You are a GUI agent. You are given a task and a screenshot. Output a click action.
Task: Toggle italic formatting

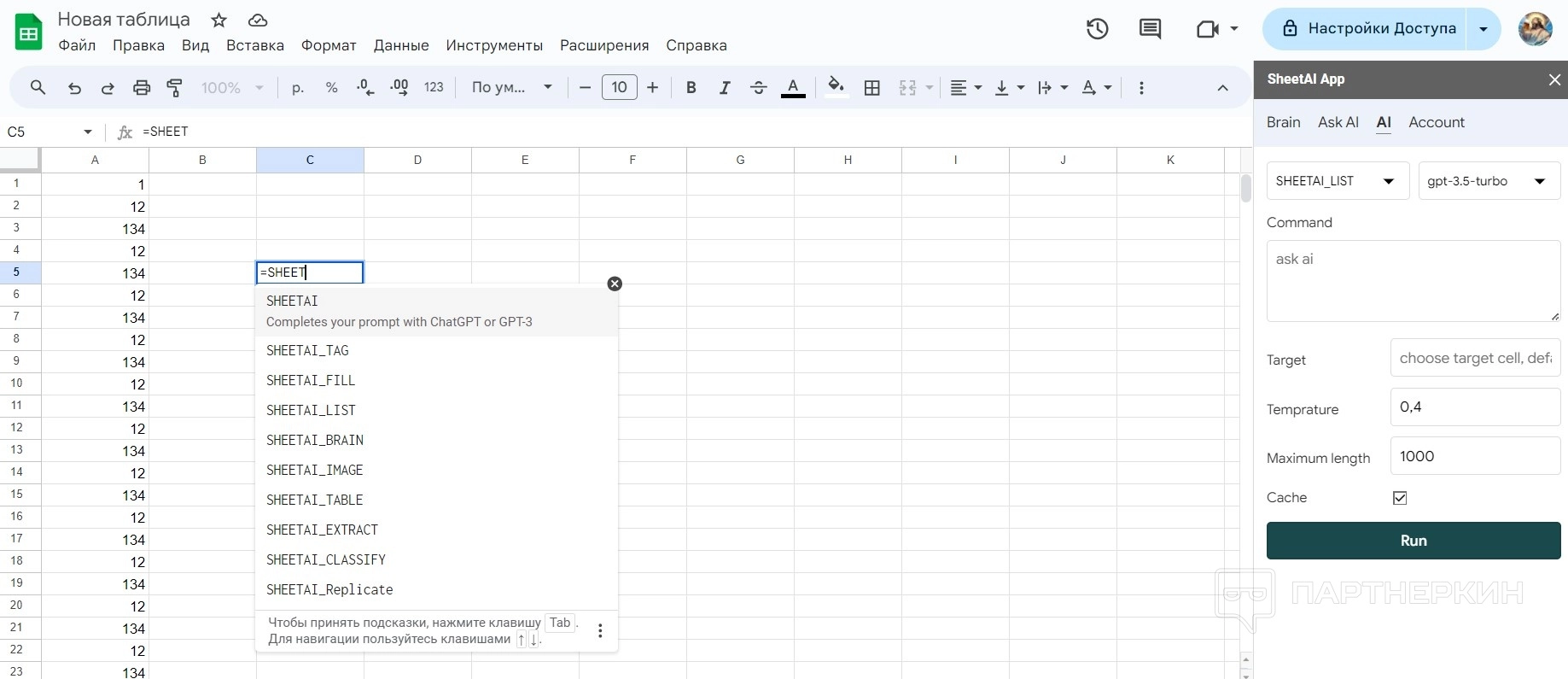pos(725,88)
